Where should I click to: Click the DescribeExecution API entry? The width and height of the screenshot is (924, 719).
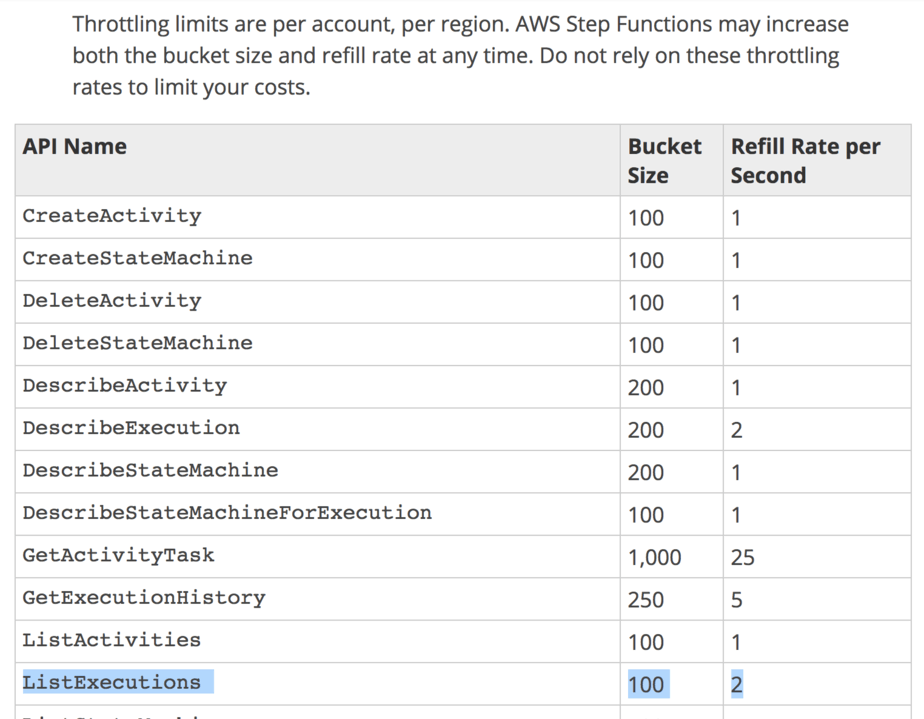tap(131, 428)
